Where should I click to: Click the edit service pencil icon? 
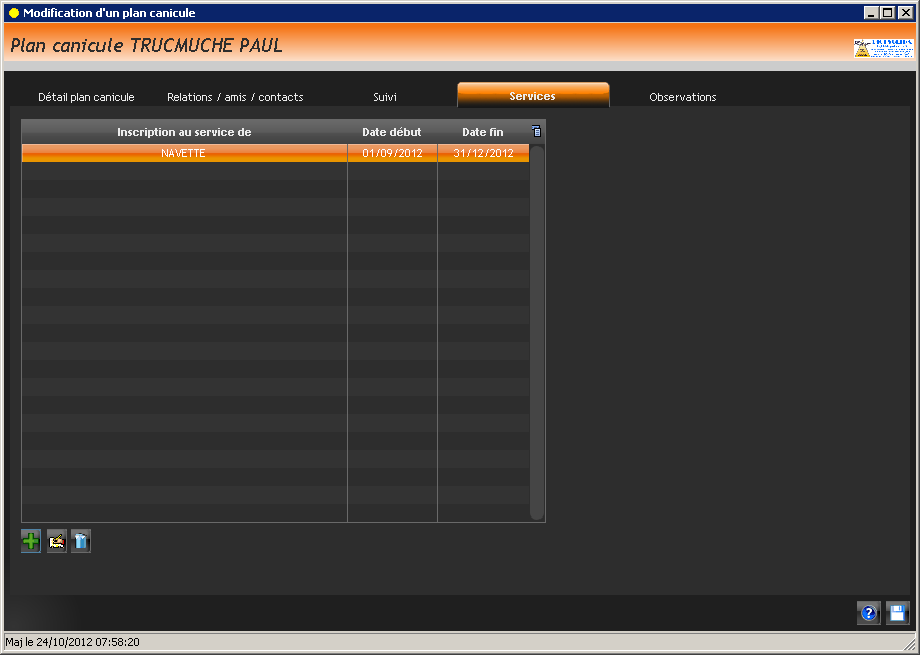pos(57,542)
